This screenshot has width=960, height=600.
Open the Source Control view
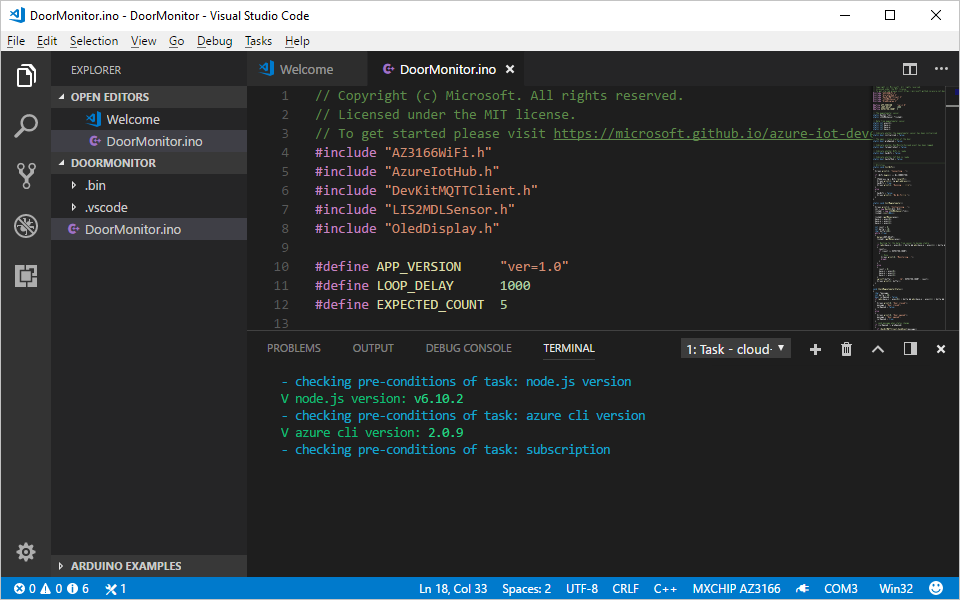[x=26, y=176]
